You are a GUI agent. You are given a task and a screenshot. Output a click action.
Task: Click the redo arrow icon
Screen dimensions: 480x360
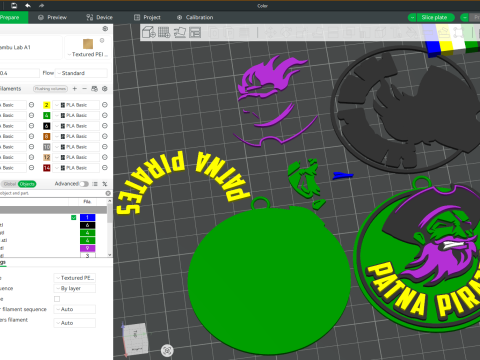pos(41,5)
